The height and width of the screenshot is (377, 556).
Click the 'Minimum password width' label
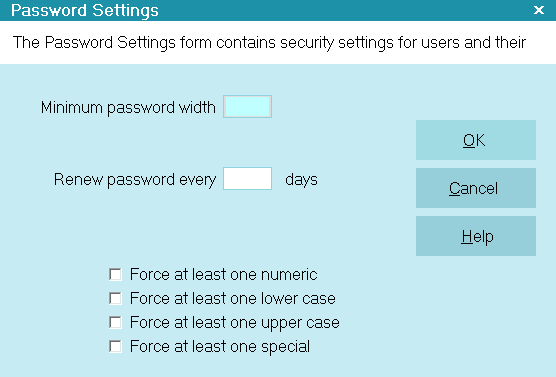pyautogui.click(x=128, y=107)
